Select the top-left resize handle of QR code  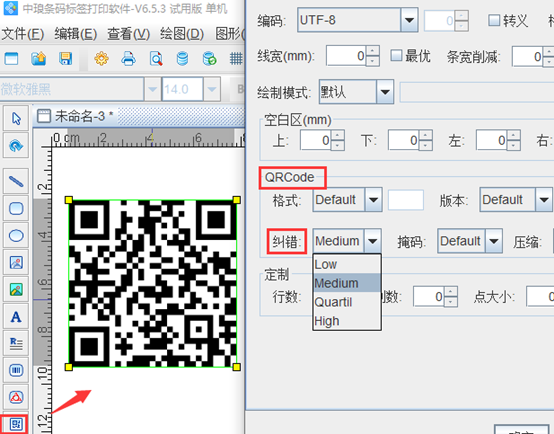(x=69, y=200)
